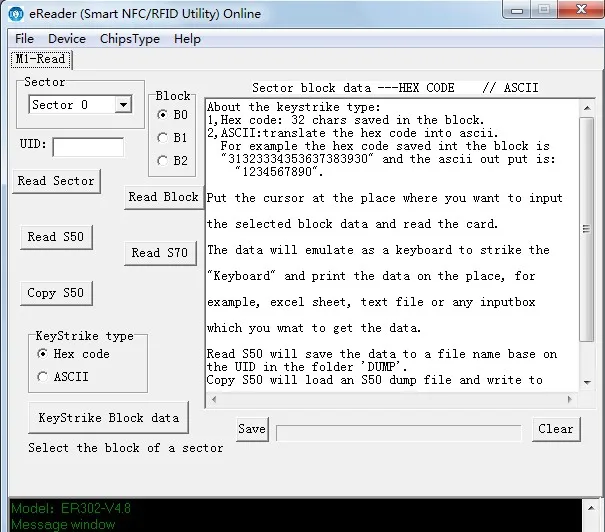This screenshot has width=605, height=532.
Task: Focus the UID input field
Action: click(x=88, y=147)
